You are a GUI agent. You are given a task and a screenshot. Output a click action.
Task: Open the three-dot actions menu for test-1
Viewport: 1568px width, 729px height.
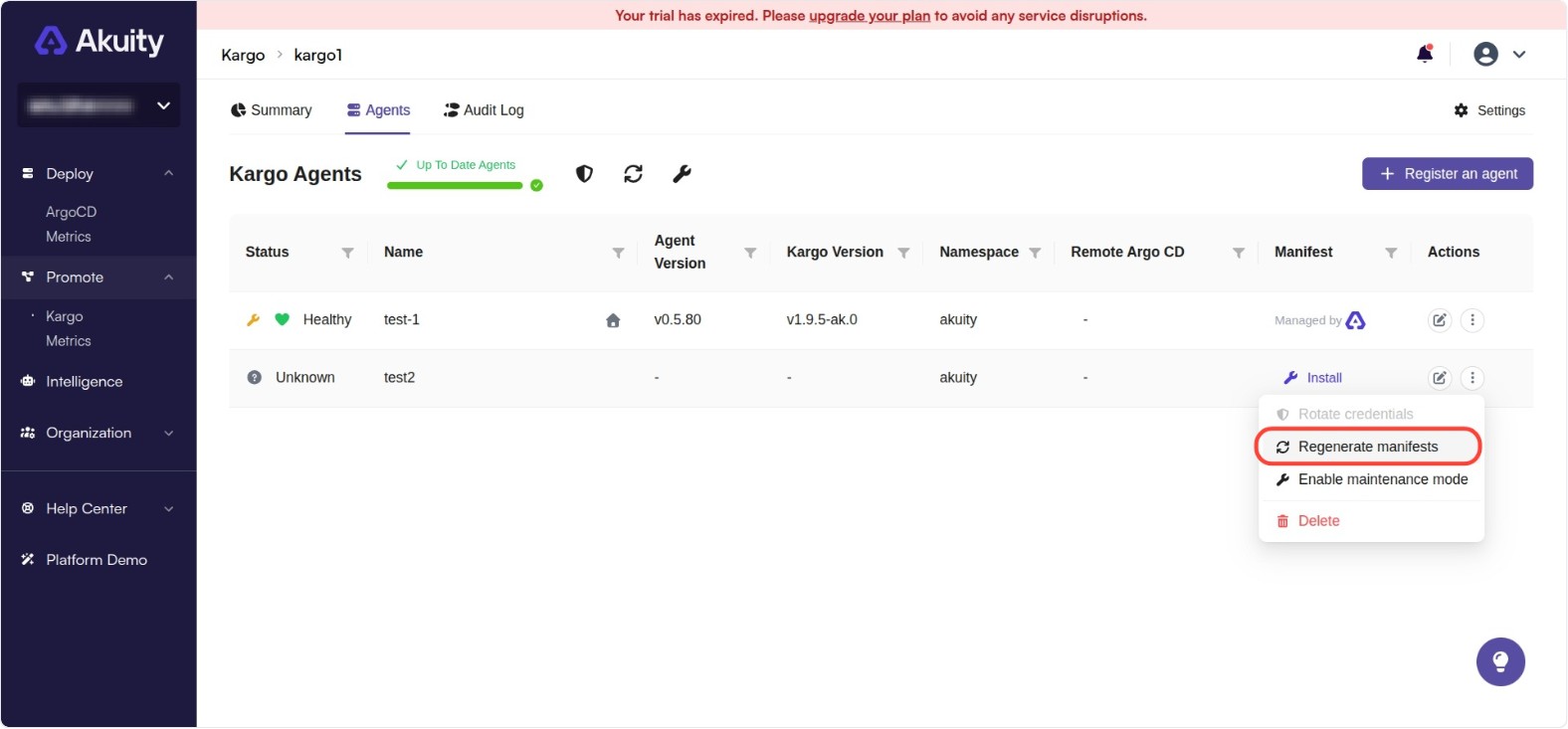(1472, 320)
